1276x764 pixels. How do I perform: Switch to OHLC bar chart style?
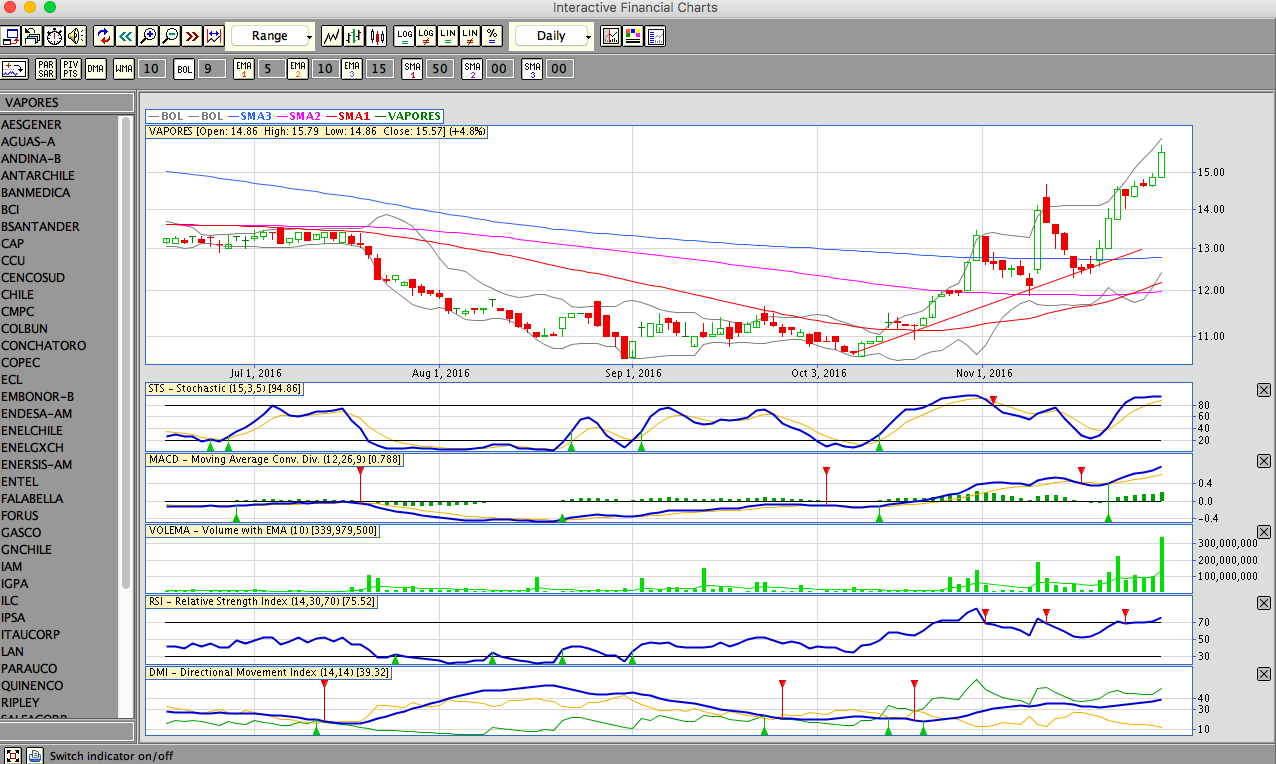(354, 36)
